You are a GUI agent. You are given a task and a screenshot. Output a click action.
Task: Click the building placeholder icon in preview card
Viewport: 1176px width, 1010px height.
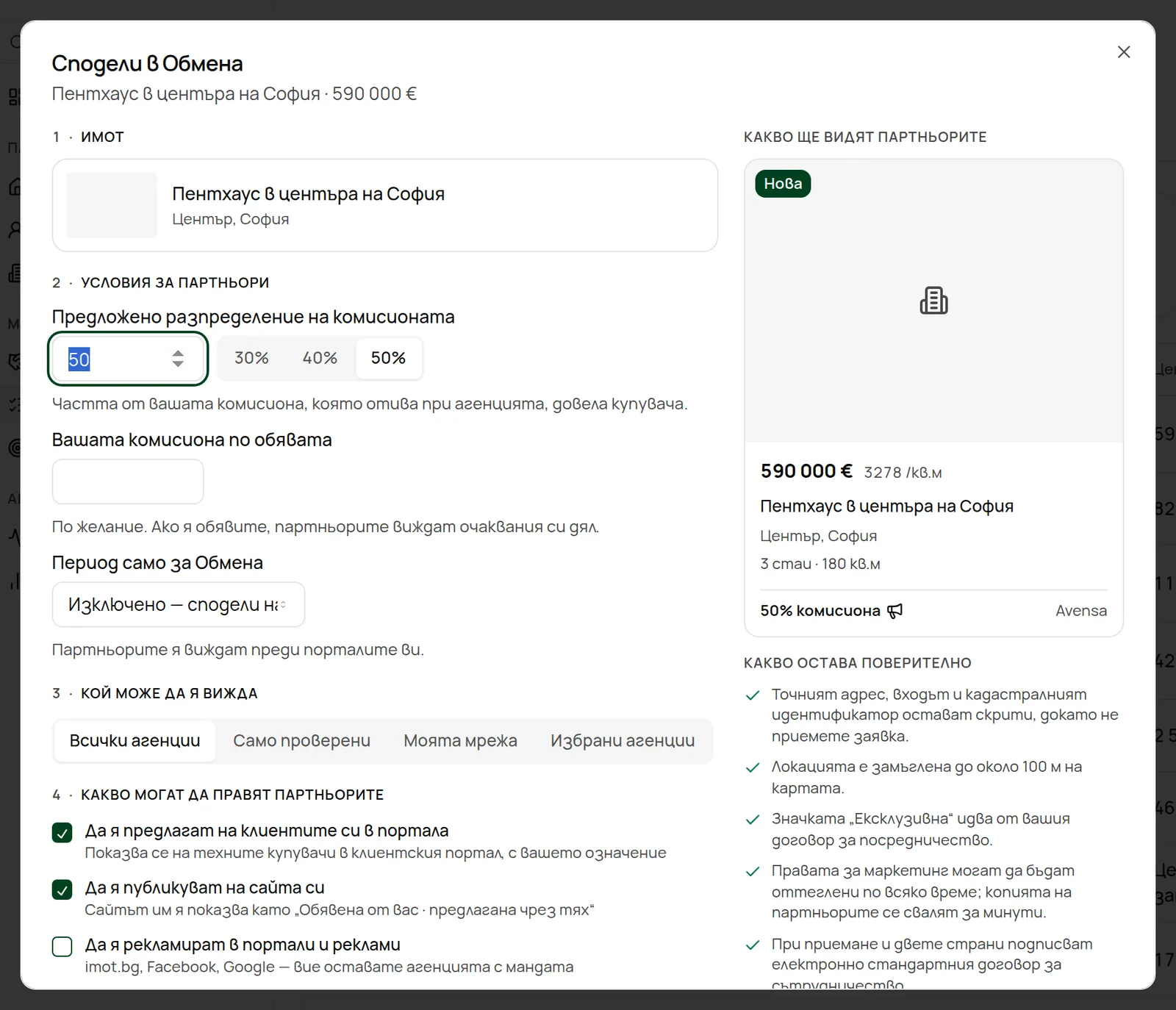click(x=933, y=301)
